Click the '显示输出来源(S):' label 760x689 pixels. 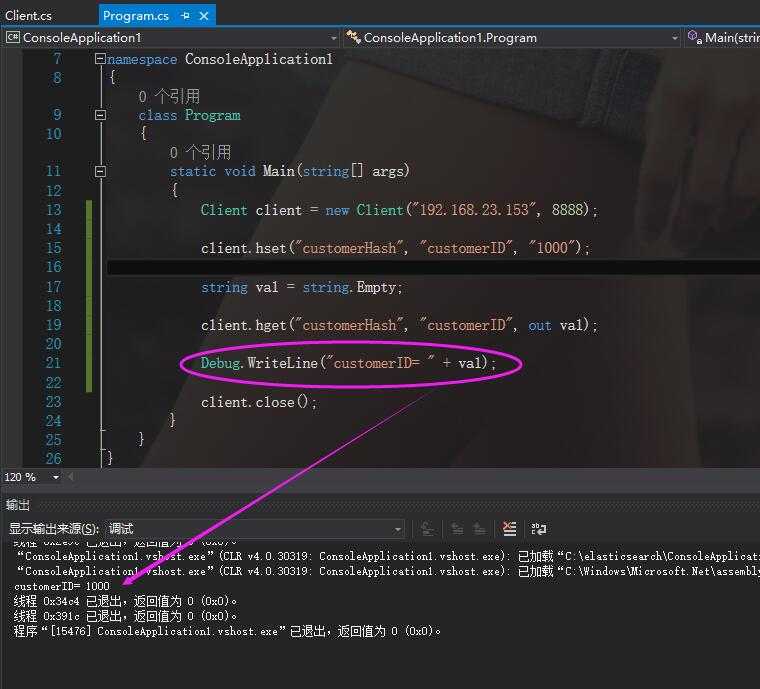[54, 529]
